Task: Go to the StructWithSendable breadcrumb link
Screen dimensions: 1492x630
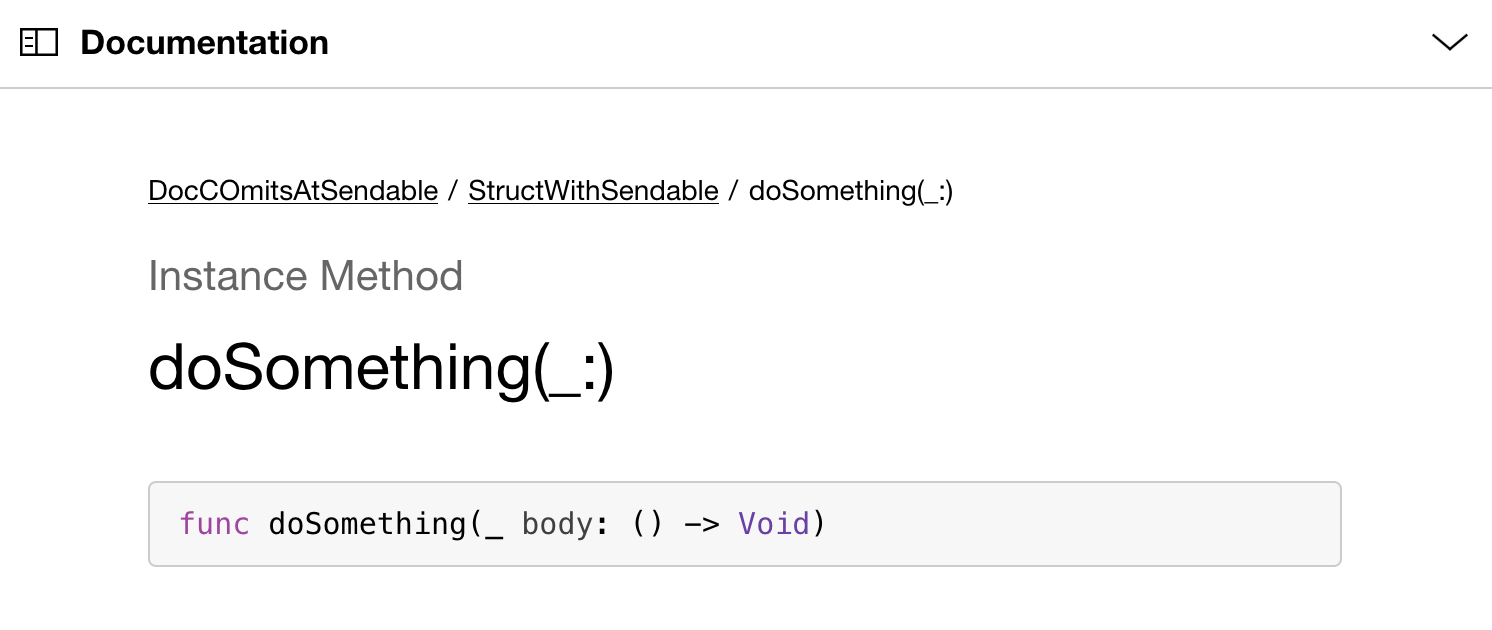Action: tap(593, 190)
